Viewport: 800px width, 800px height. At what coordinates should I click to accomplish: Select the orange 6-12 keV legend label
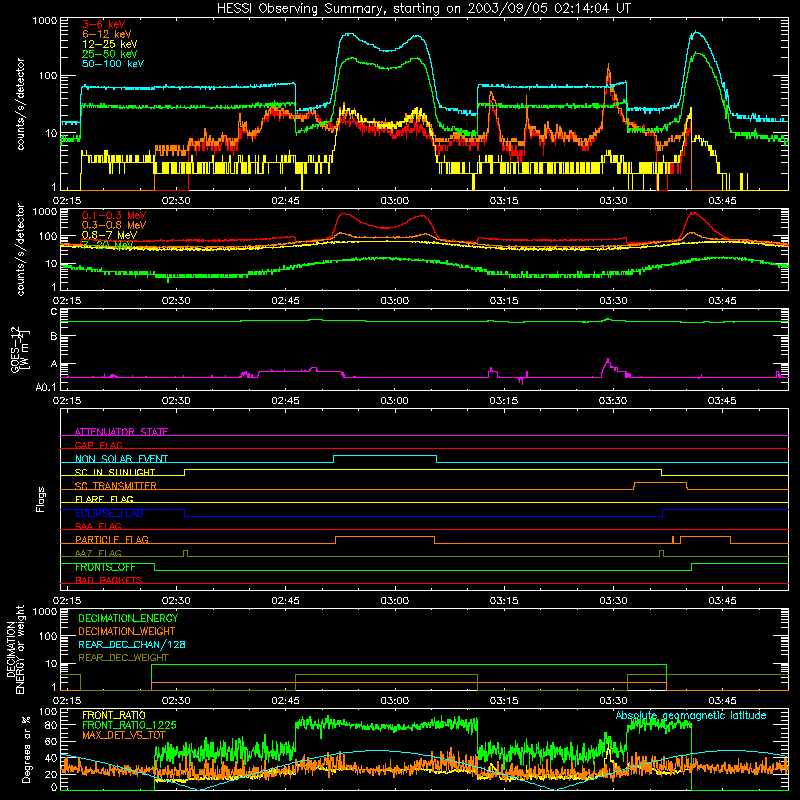pos(107,34)
